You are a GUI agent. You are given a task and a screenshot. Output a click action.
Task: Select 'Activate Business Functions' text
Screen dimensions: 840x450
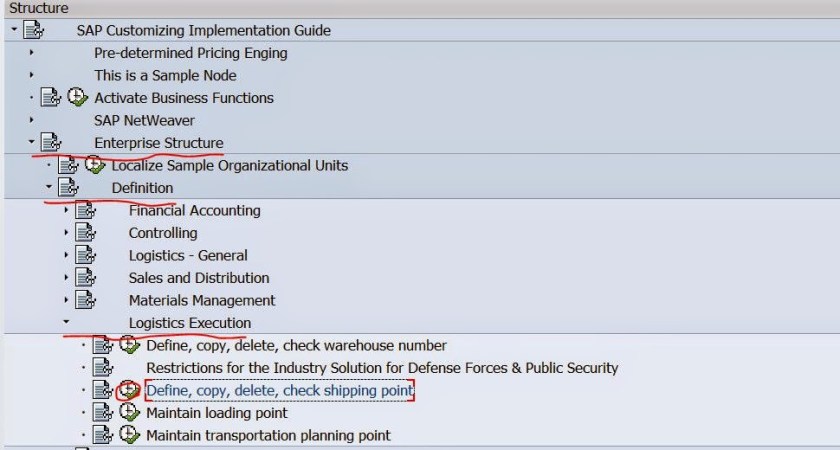(184, 98)
